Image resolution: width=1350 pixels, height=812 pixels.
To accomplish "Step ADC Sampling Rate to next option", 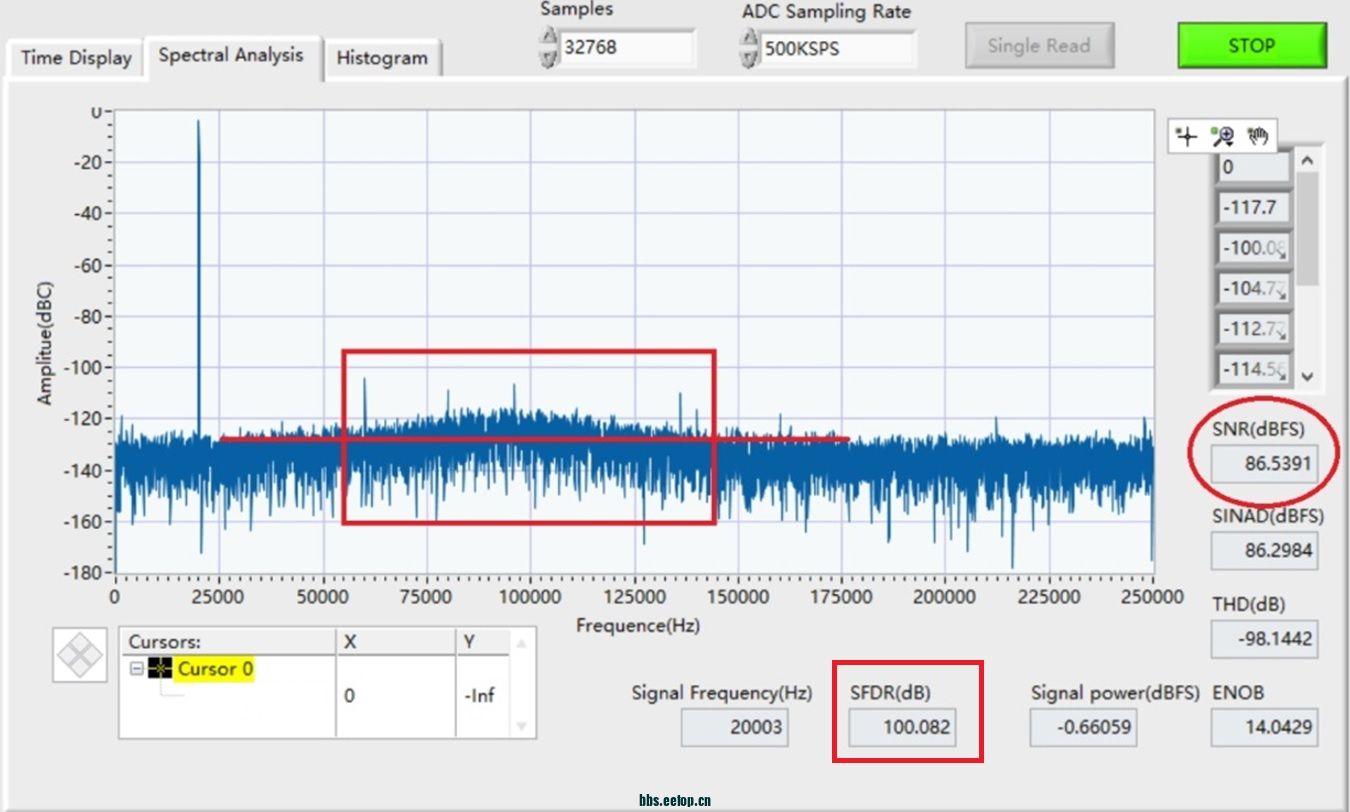I will click(748, 39).
